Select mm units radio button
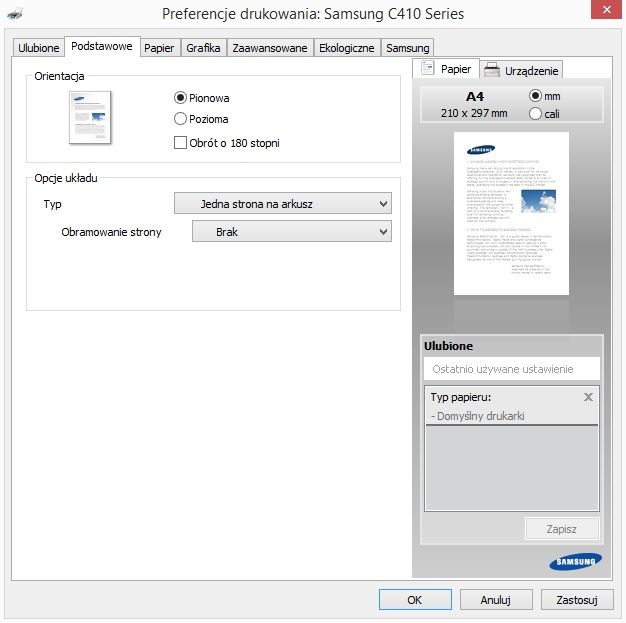Screen dimensions: 626x623 [535, 96]
